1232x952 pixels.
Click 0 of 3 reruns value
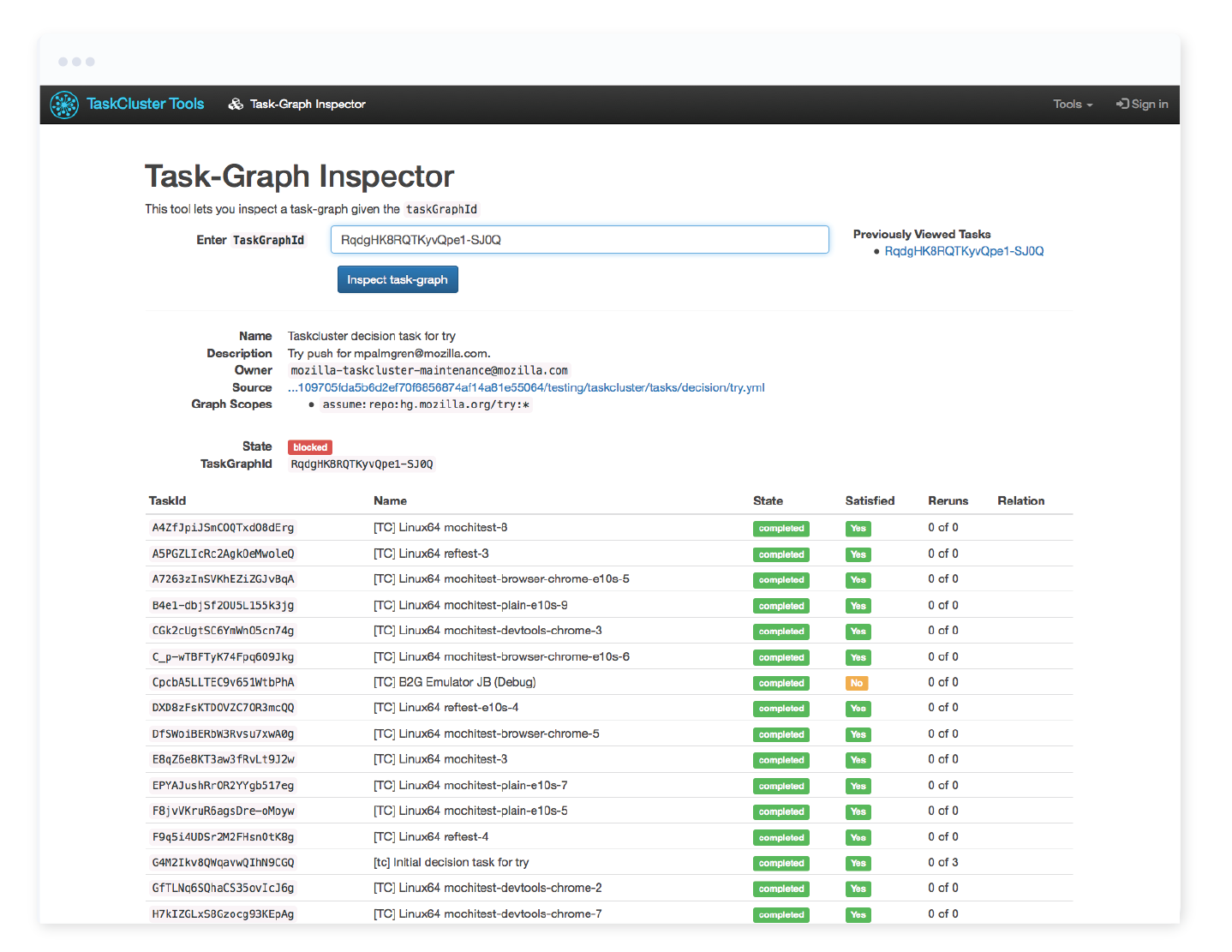[x=943, y=862]
